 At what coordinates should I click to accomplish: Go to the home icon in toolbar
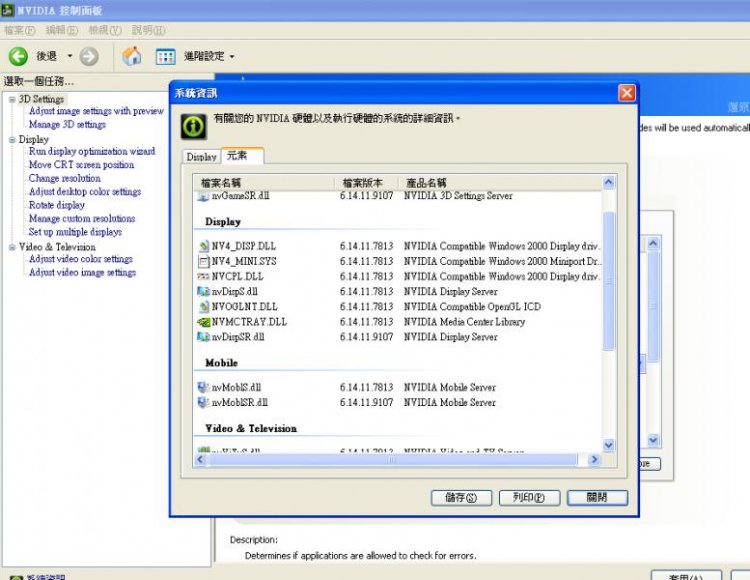[x=132, y=56]
